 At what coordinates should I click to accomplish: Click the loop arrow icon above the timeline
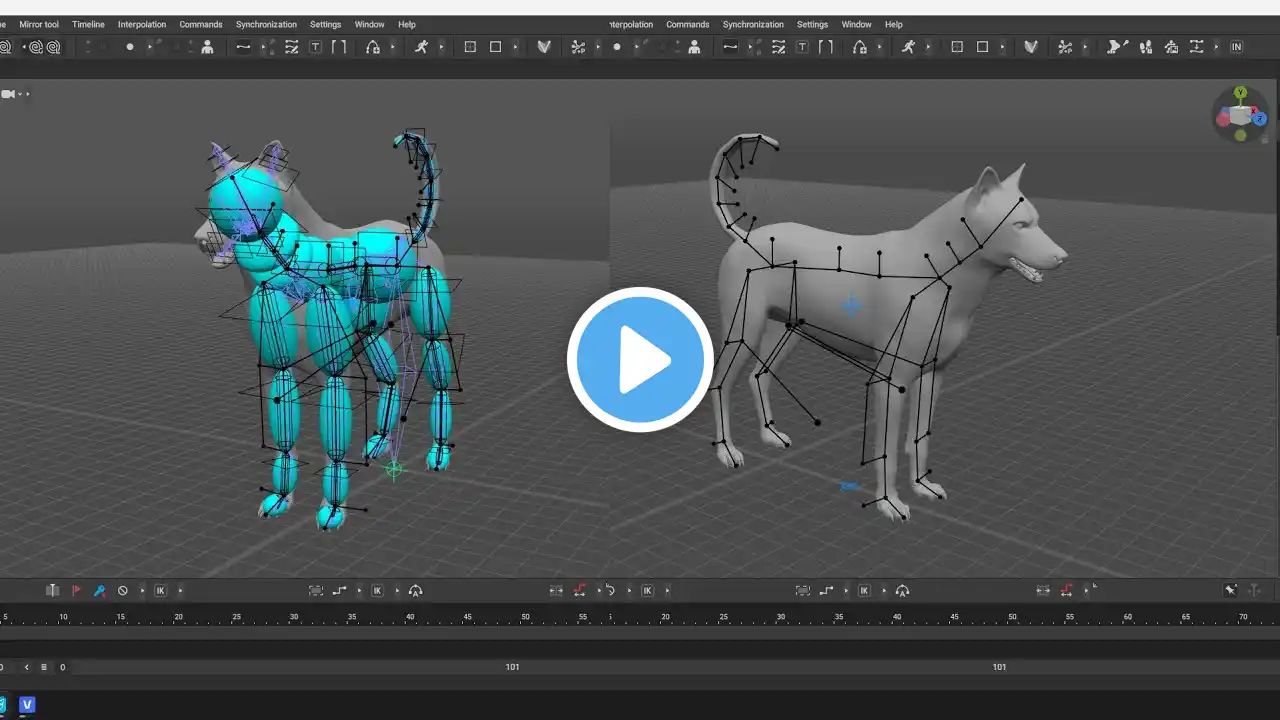610,591
